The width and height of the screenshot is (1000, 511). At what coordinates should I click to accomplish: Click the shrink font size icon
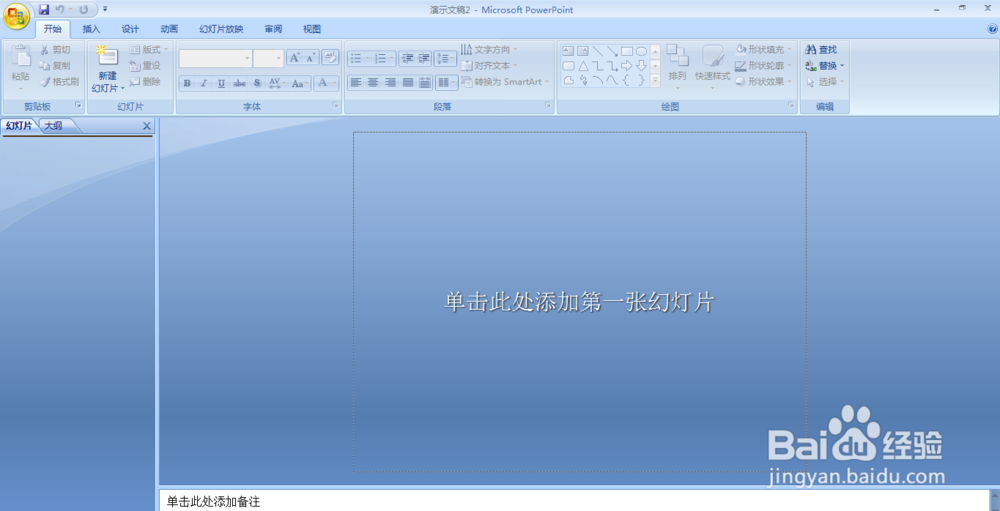[x=311, y=58]
